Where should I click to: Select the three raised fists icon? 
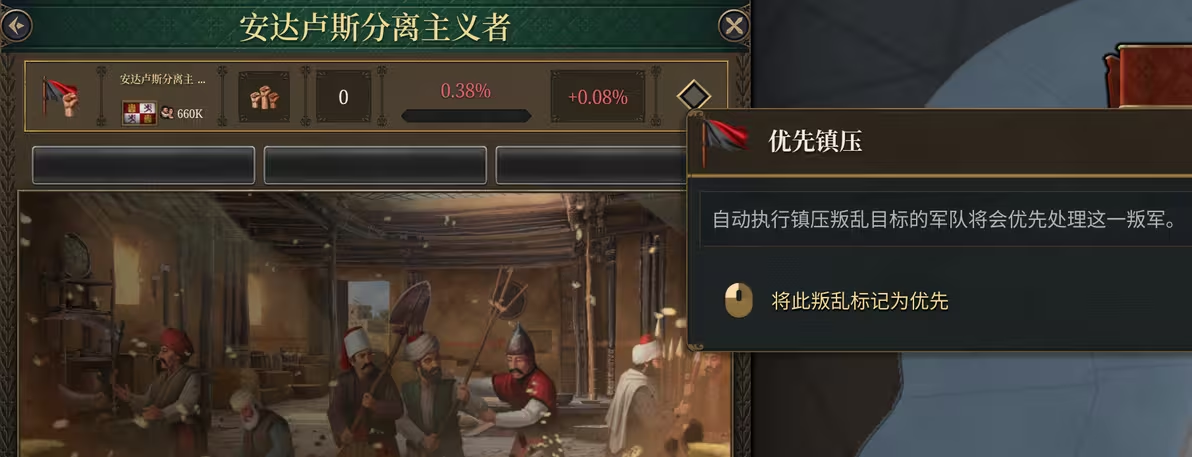(x=264, y=97)
